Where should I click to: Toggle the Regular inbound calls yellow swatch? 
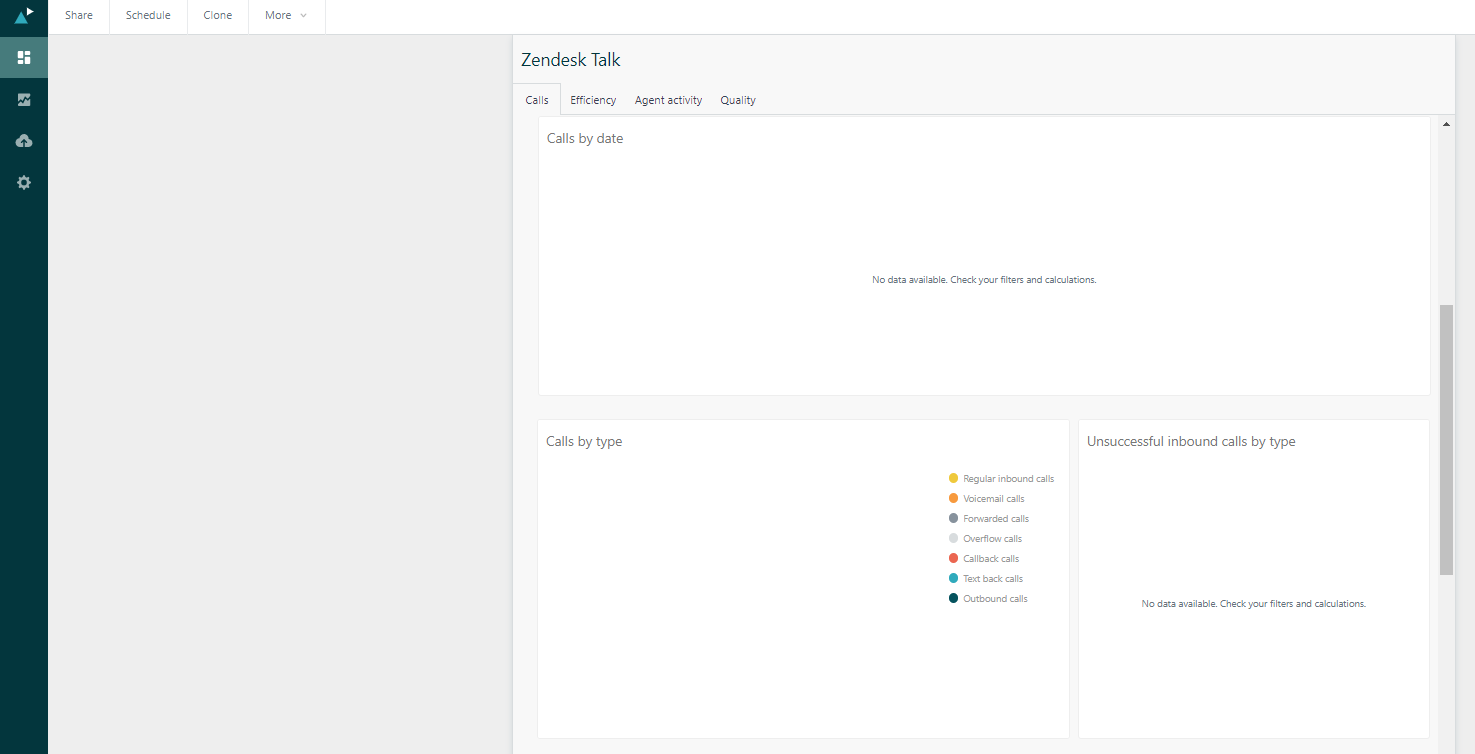953,478
